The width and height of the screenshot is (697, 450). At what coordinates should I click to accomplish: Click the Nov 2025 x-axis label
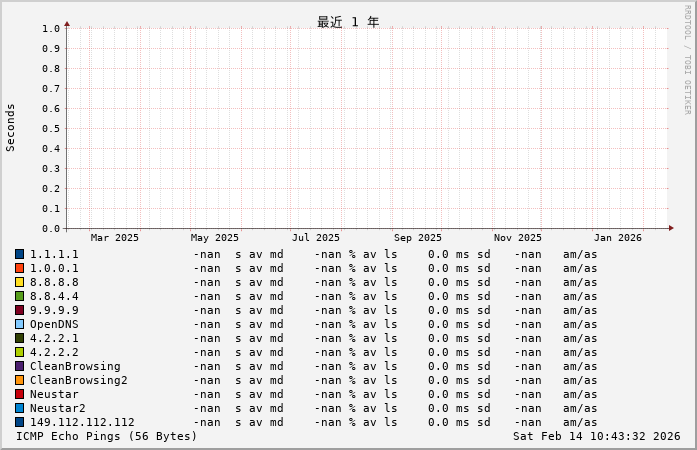coord(518,238)
